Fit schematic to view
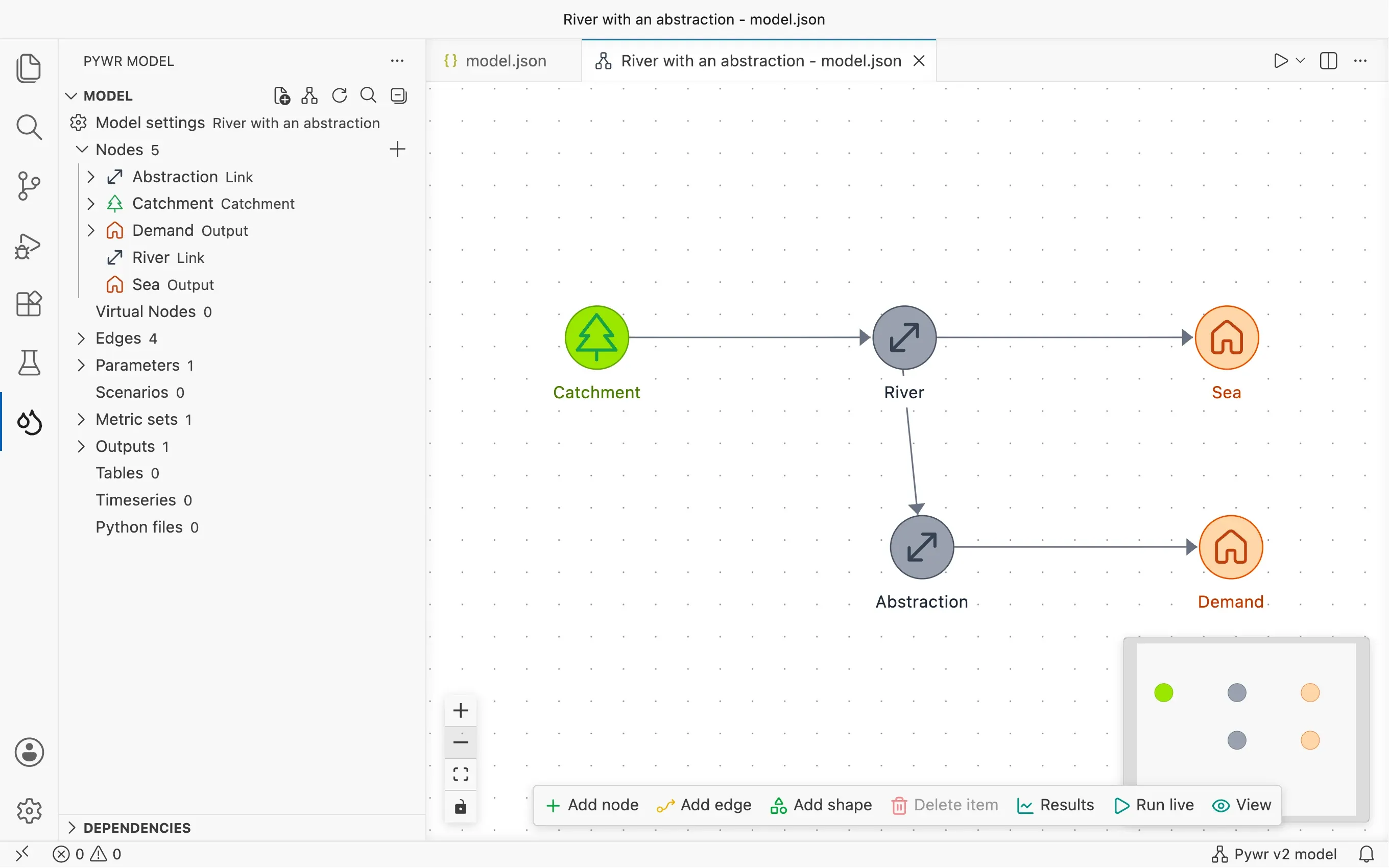The width and height of the screenshot is (1389, 868). point(460,775)
